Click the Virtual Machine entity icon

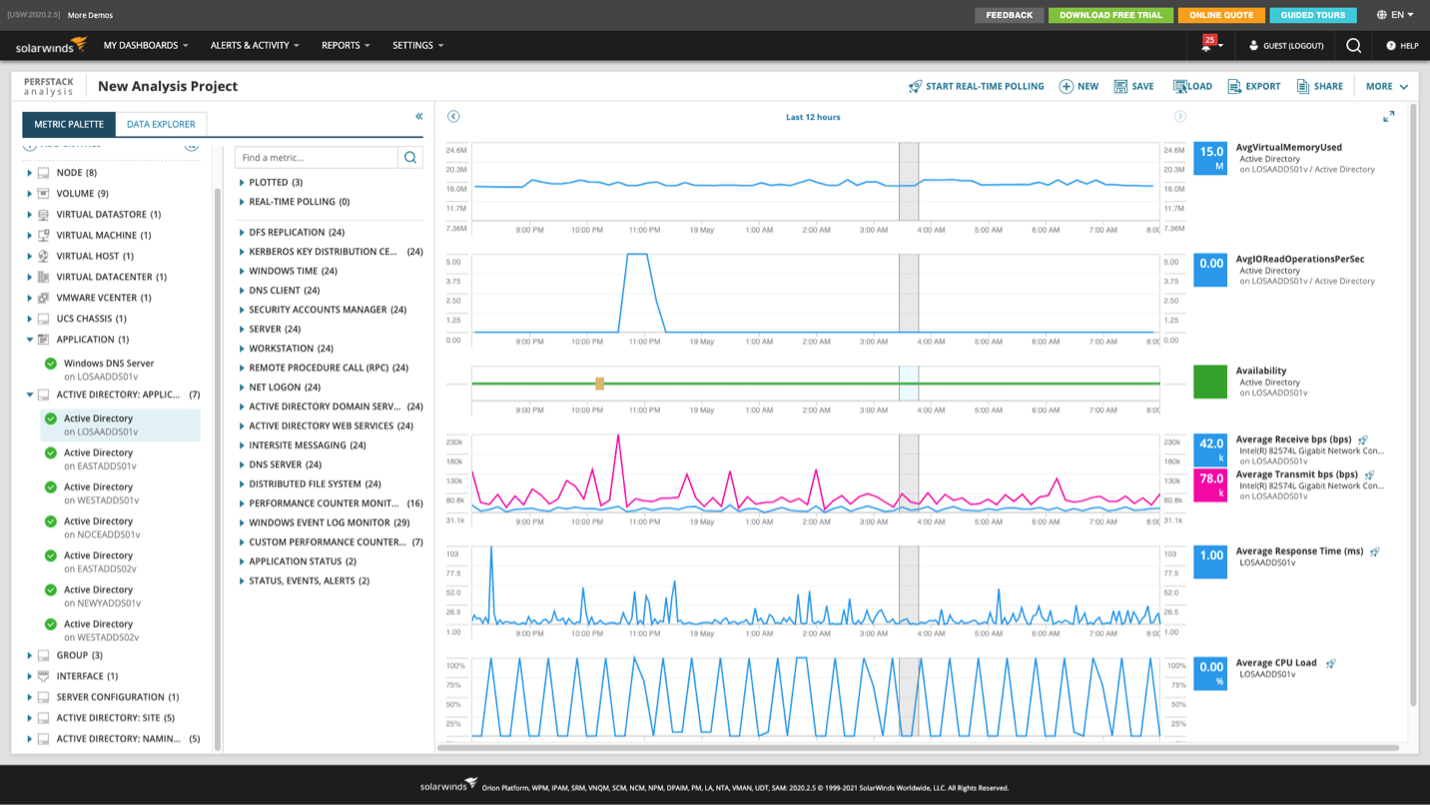click(x=43, y=236)
